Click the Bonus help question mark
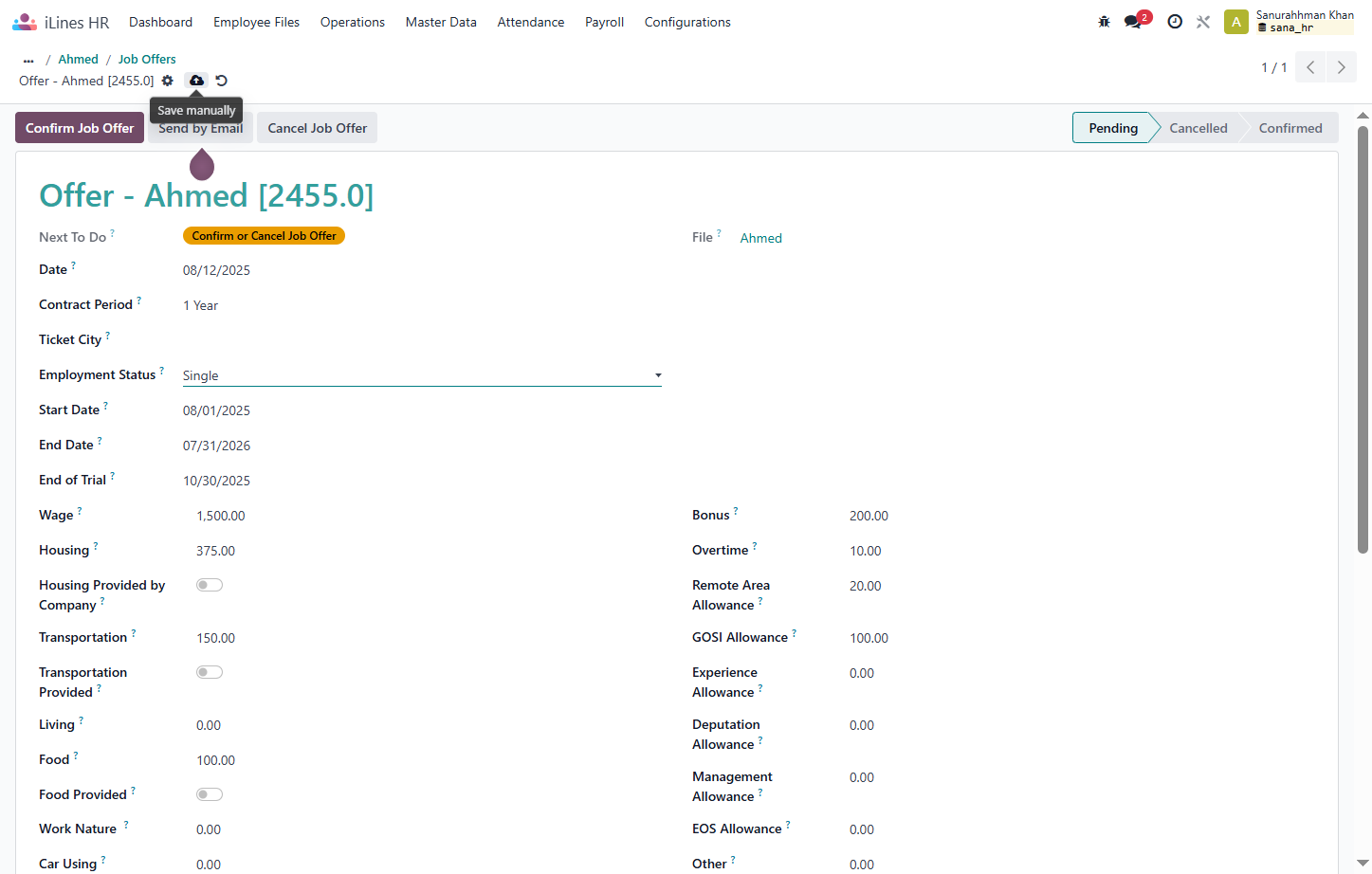 point(736,511)
